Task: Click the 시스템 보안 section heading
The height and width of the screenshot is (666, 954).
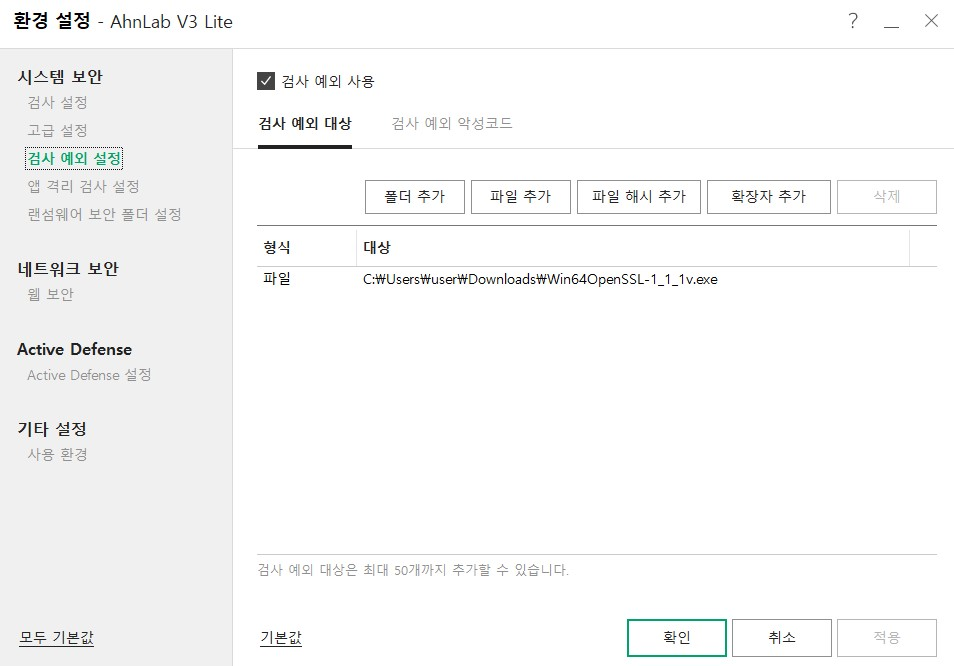Action: tap(60, 77)
